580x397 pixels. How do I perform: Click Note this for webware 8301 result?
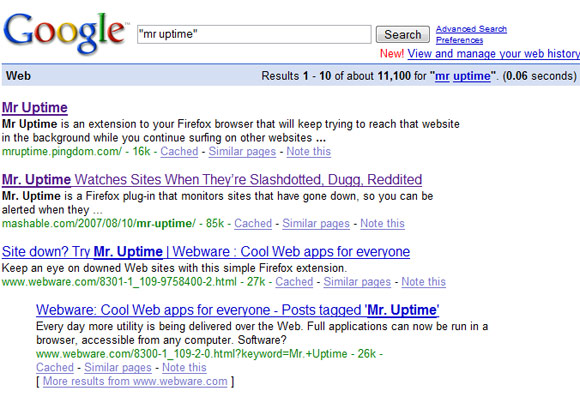point(424,282)
